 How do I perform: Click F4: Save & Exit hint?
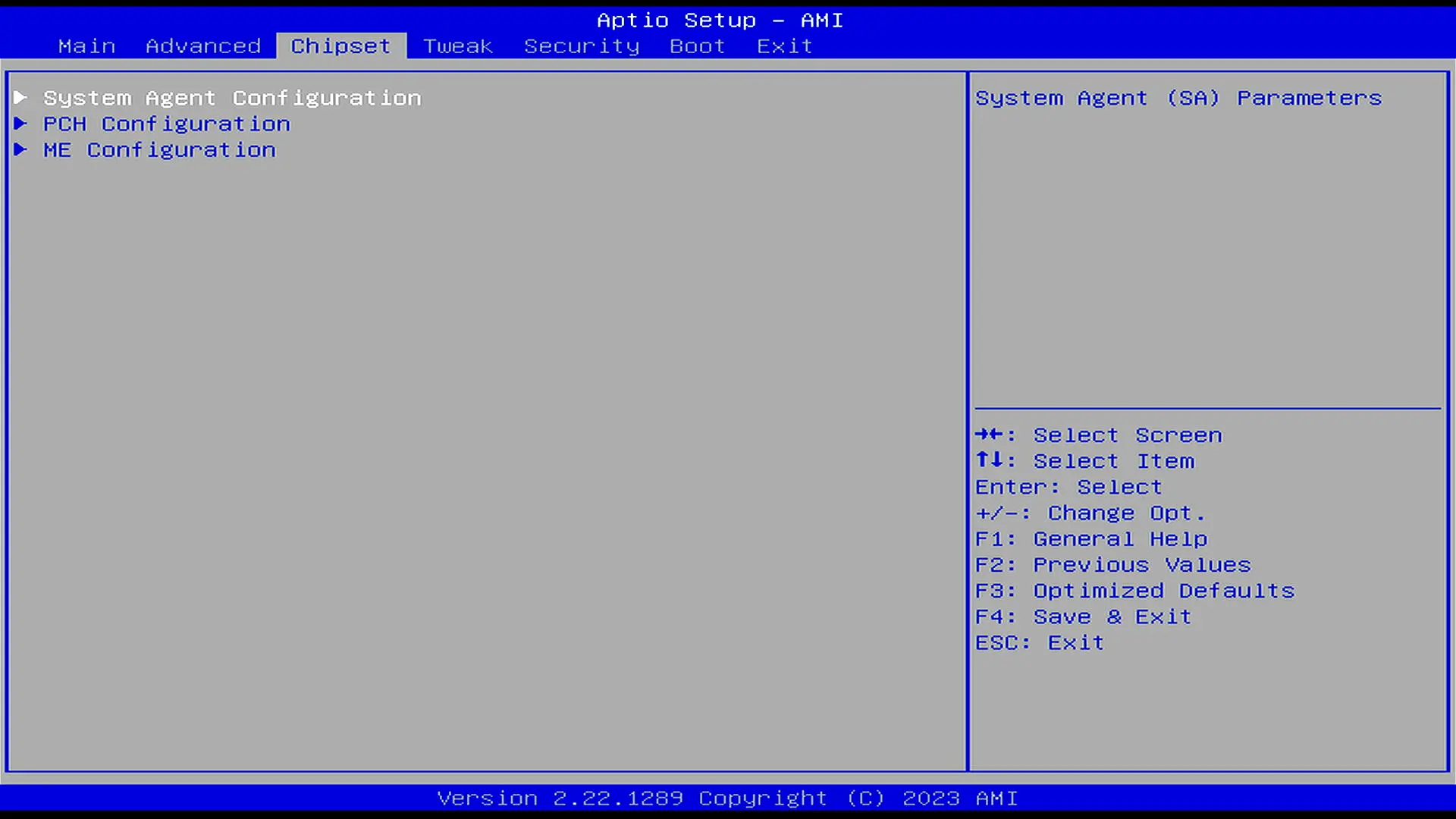[x=1083, y=617]
